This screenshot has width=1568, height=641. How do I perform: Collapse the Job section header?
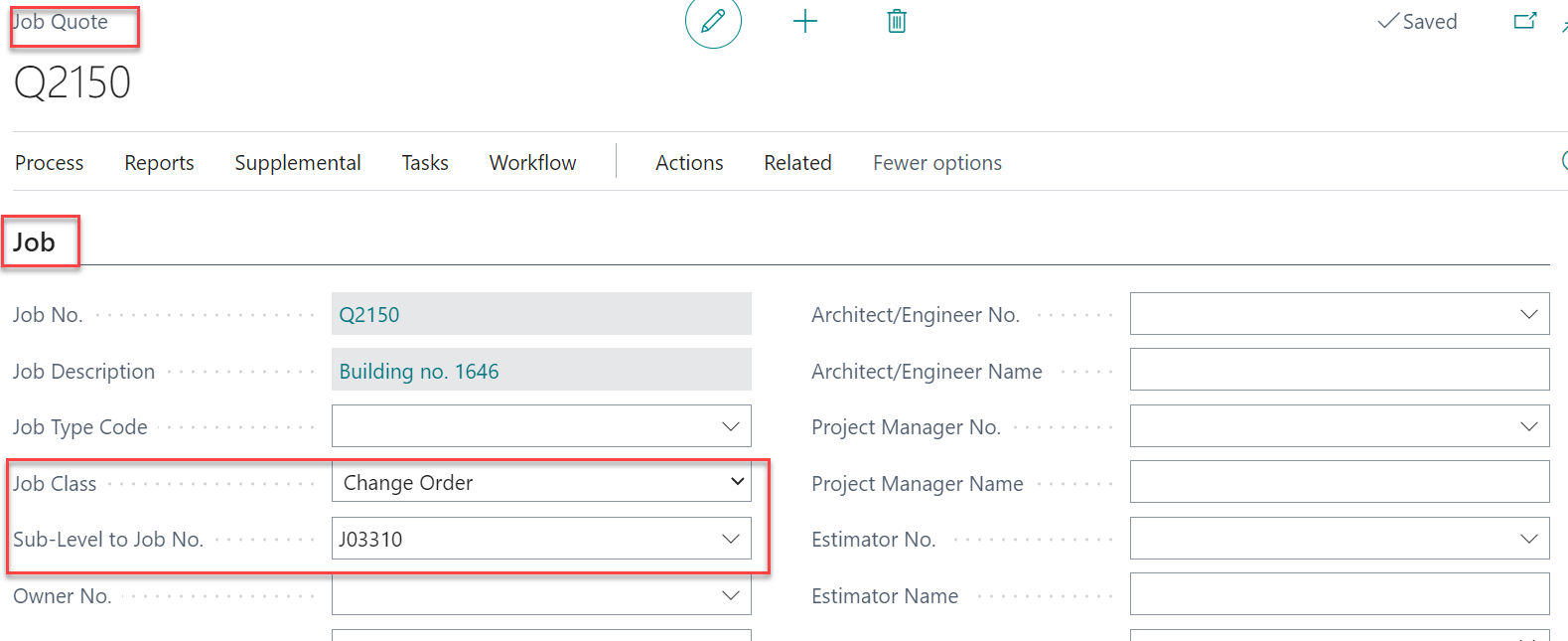pyautogui.click(x=35, y=242)
